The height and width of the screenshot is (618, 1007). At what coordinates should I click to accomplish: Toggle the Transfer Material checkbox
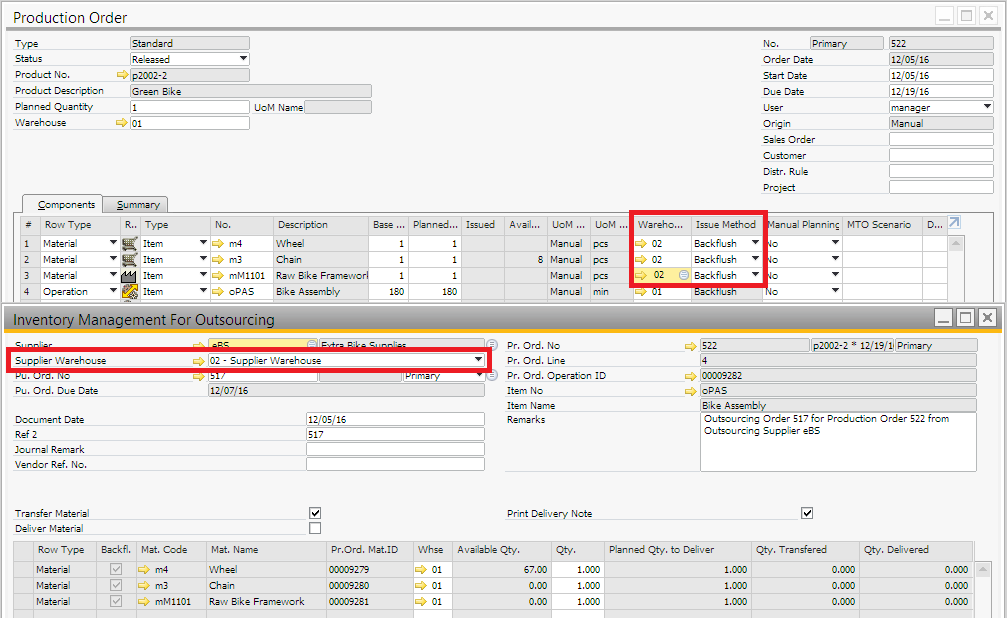pyautogui.click(x=315, y=513)
